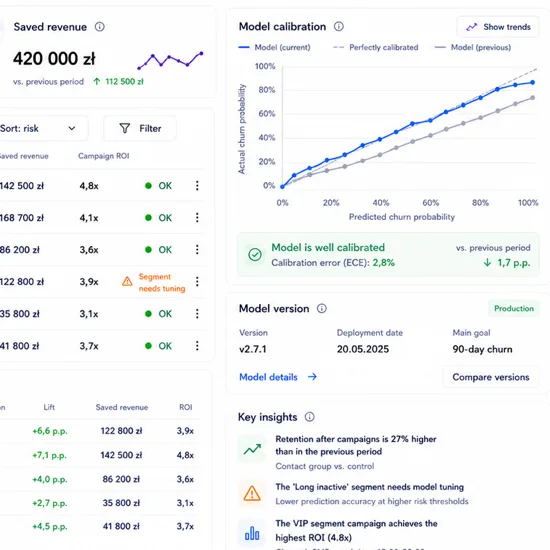The height and width of the screenshot is (550, 550).
Task: Open row menu for 41 800 zł, 3,7x
Action: [x=197, y=346]
